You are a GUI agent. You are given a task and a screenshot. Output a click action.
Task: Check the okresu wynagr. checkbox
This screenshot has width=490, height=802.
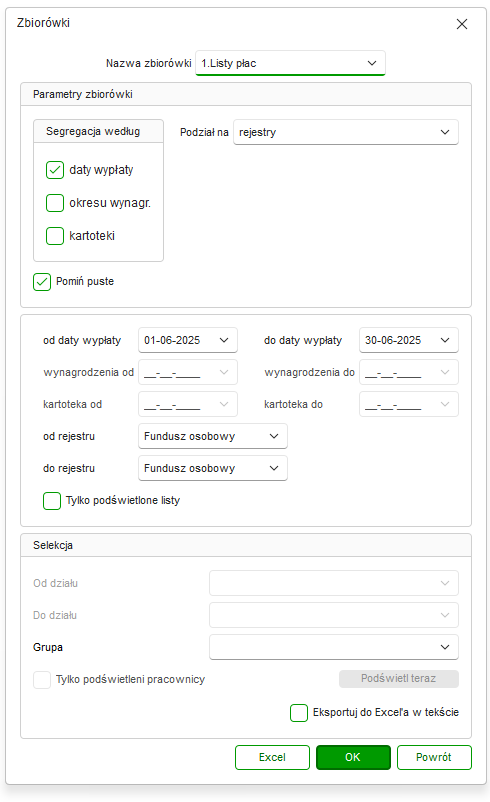pos(55,203)
